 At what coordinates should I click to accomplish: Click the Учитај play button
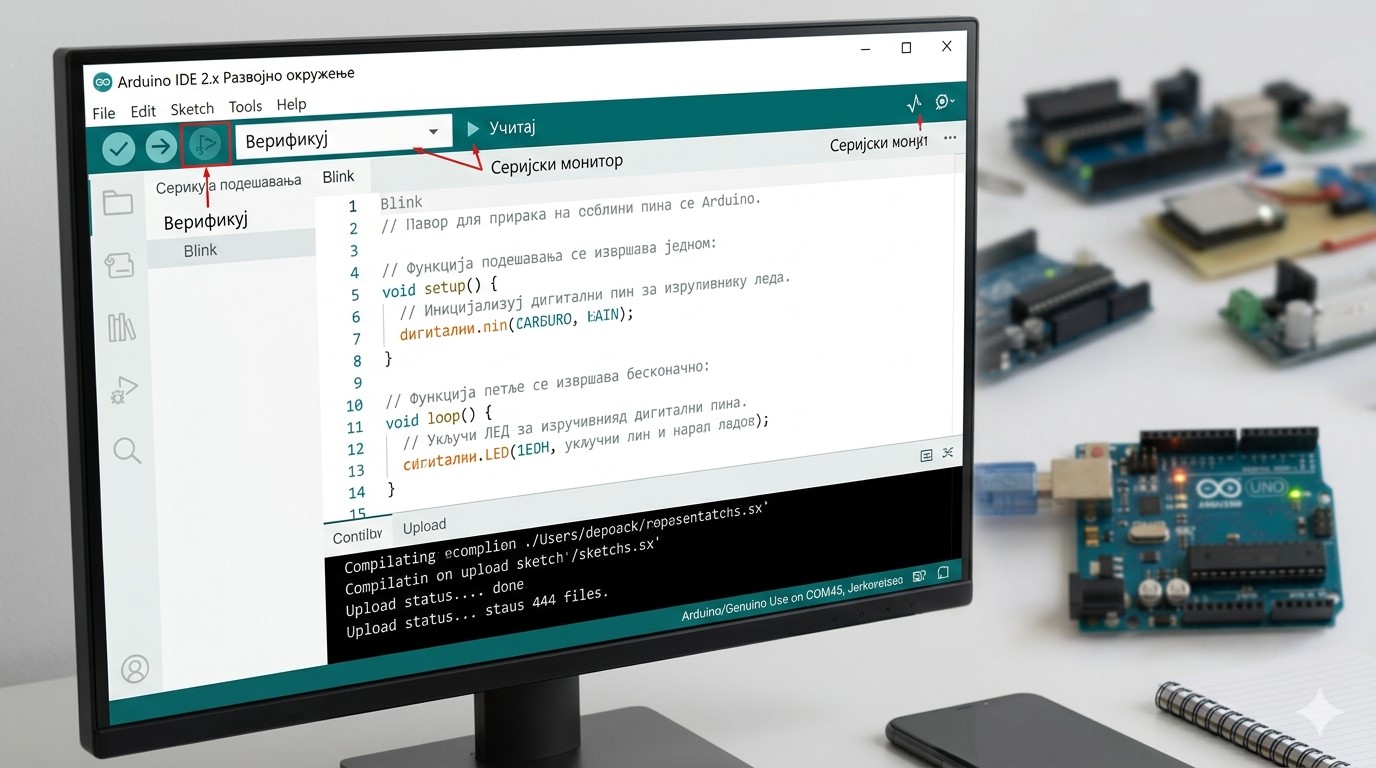[x=473, y=129]
